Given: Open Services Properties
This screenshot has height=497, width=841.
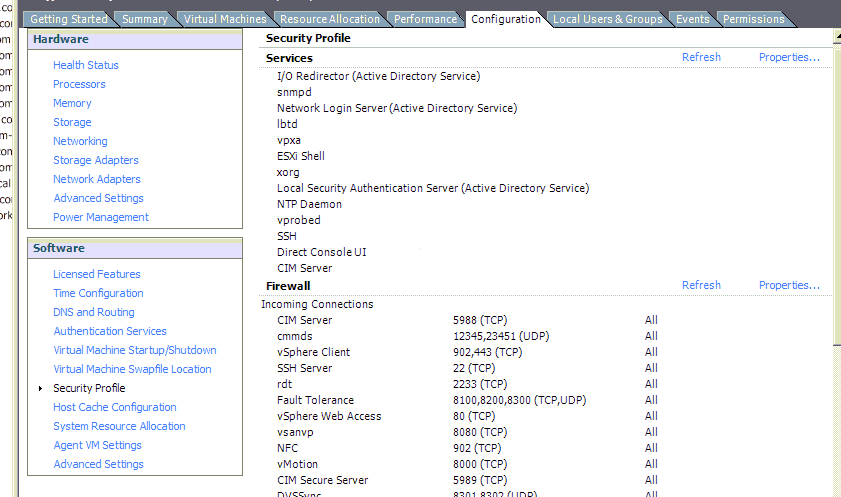Looking at the screenshot, I should tap(789, 57).
